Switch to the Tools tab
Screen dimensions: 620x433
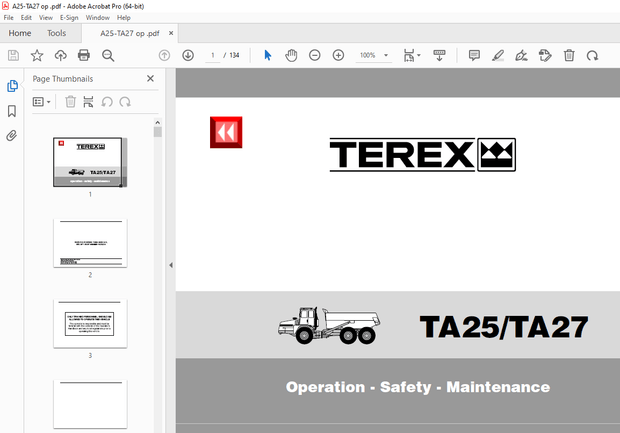[57, 33]
